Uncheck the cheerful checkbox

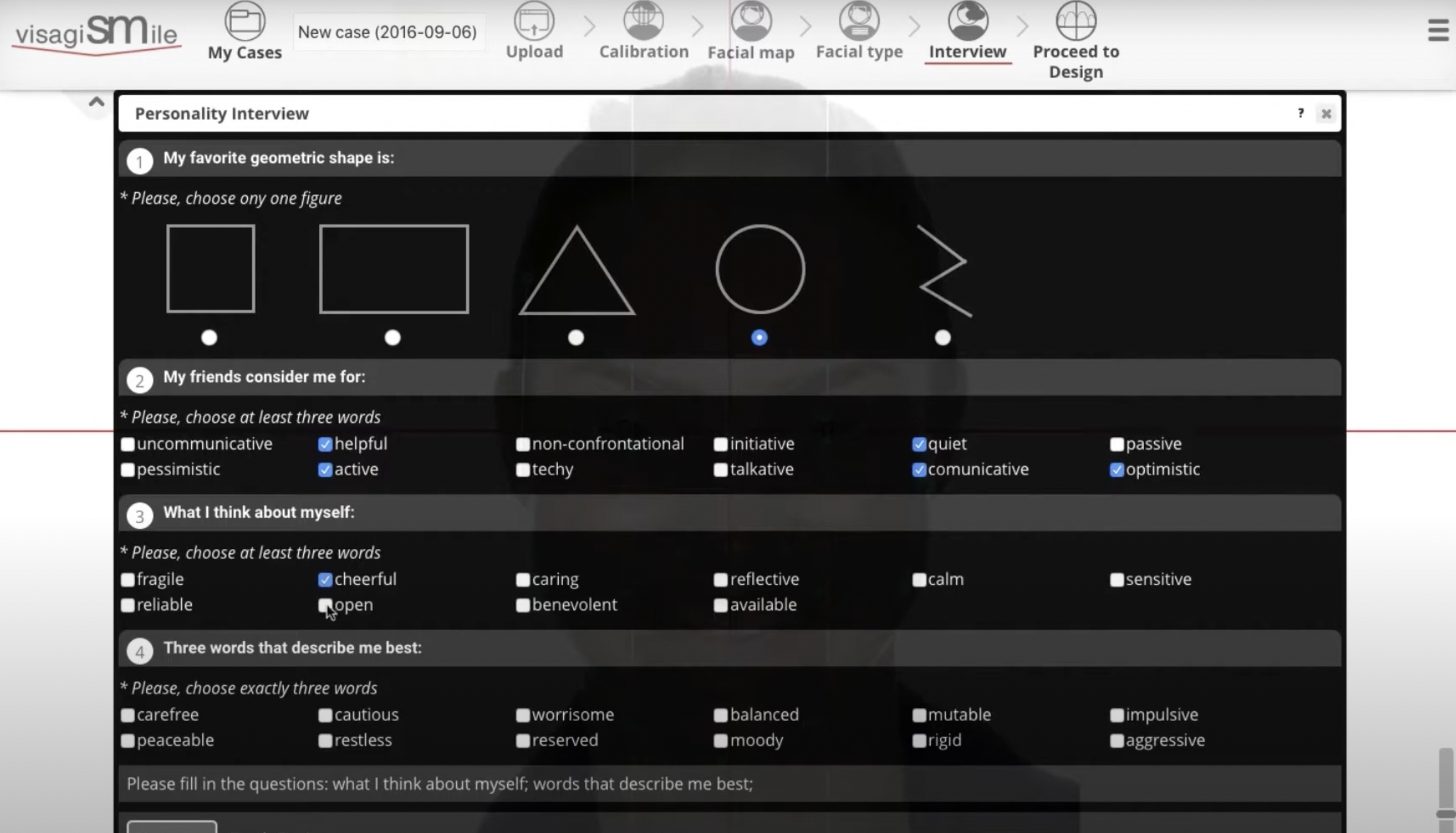(x=325, y=579)
